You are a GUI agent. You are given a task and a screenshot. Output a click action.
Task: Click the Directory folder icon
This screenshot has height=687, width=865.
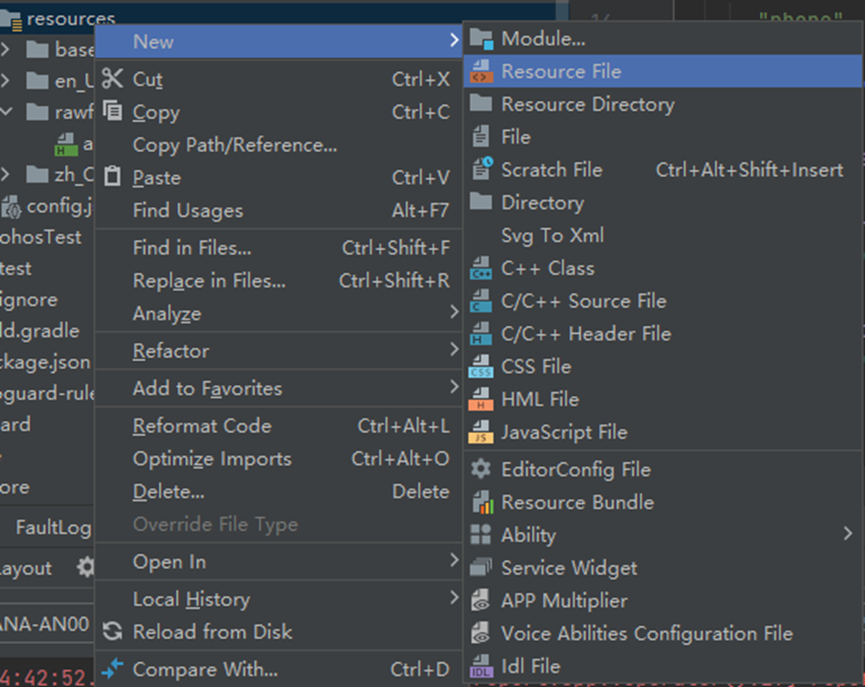(481, 201)
